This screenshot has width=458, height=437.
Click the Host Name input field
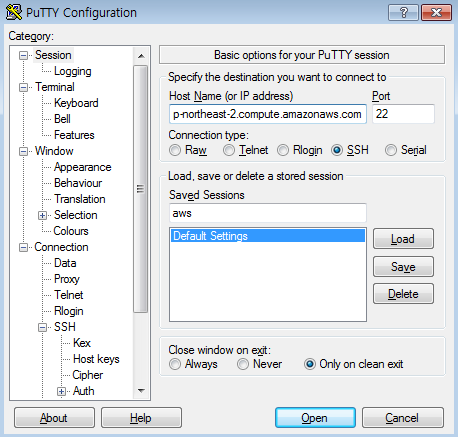(x=268, y=114)
